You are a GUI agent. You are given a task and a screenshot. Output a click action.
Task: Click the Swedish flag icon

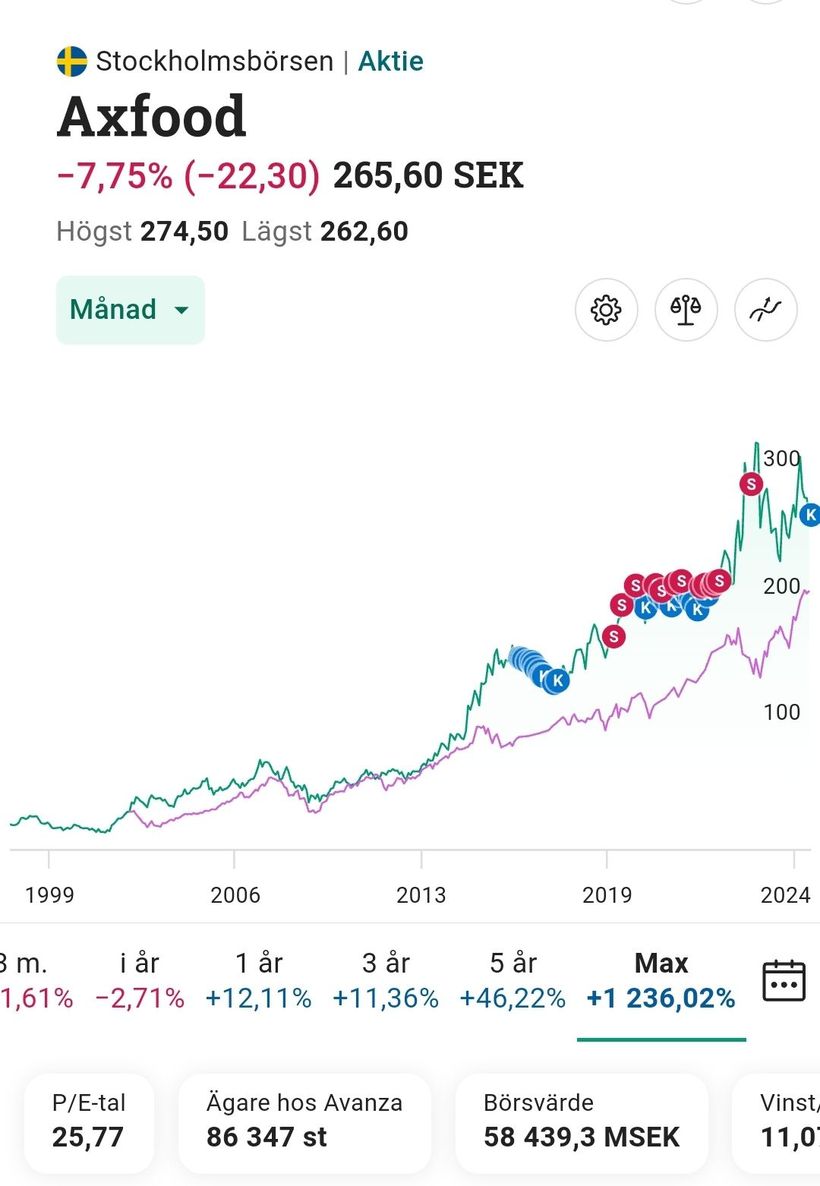pos(72,62)
